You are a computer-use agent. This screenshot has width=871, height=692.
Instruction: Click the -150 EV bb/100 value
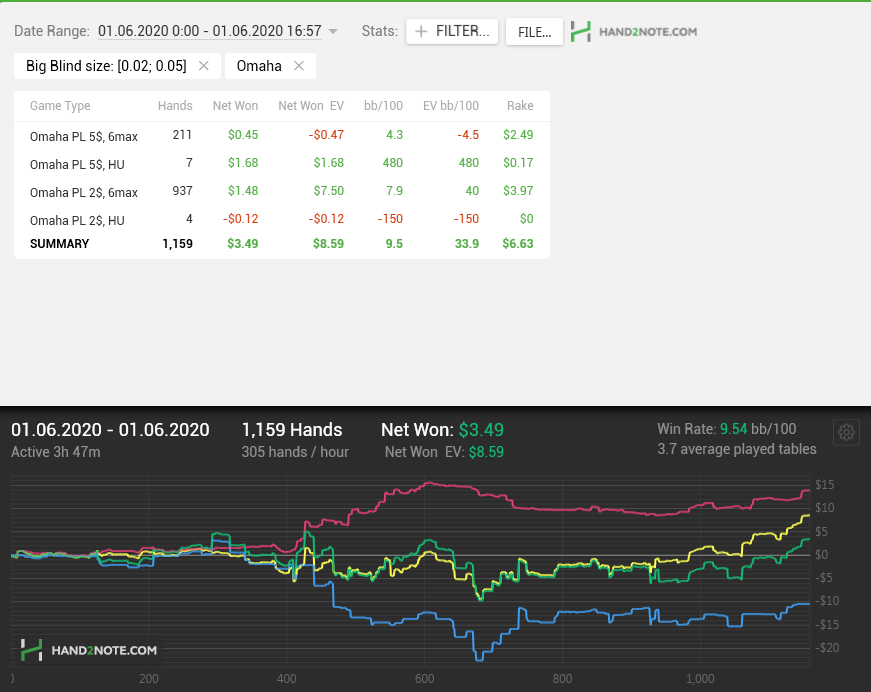[x=466, y=219]
